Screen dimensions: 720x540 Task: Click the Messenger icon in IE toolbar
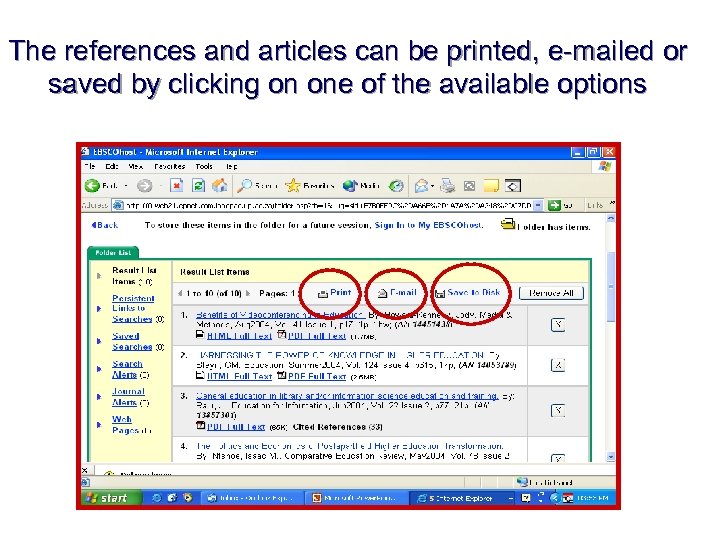click(x=513, y=186)
